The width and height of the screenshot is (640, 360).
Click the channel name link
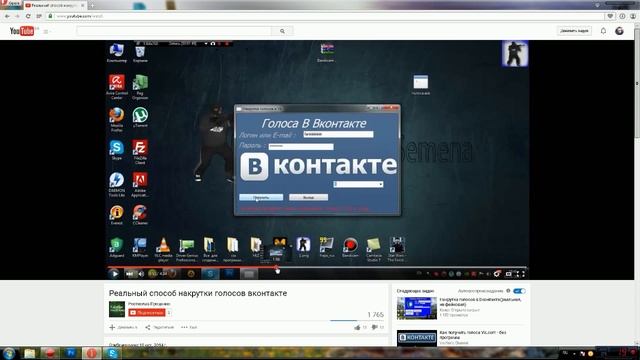(x=149, y=304)
